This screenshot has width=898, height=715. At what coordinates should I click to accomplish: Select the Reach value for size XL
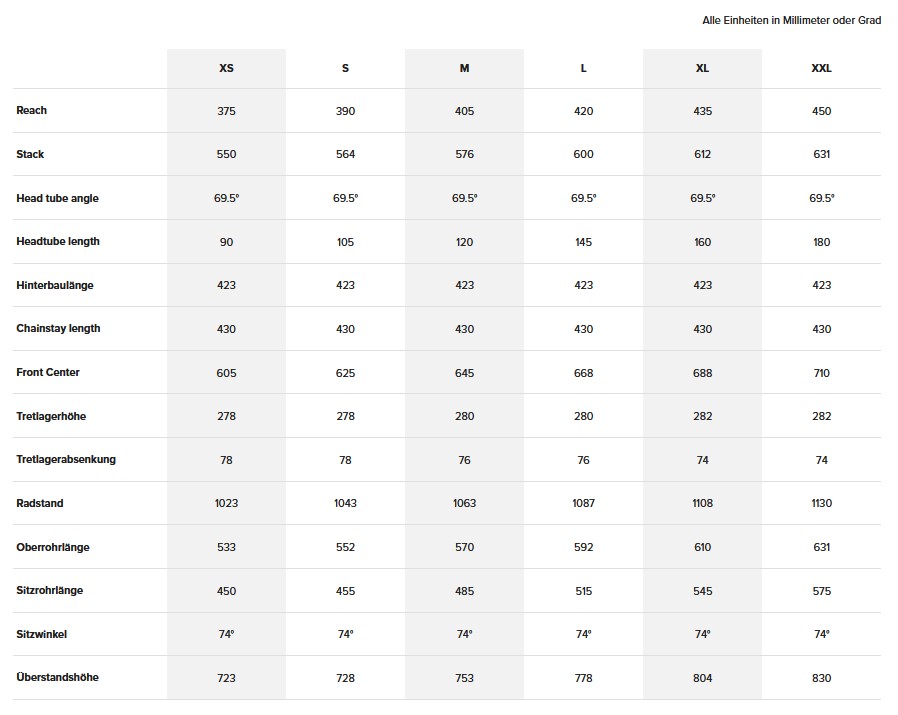coord(702,111)
